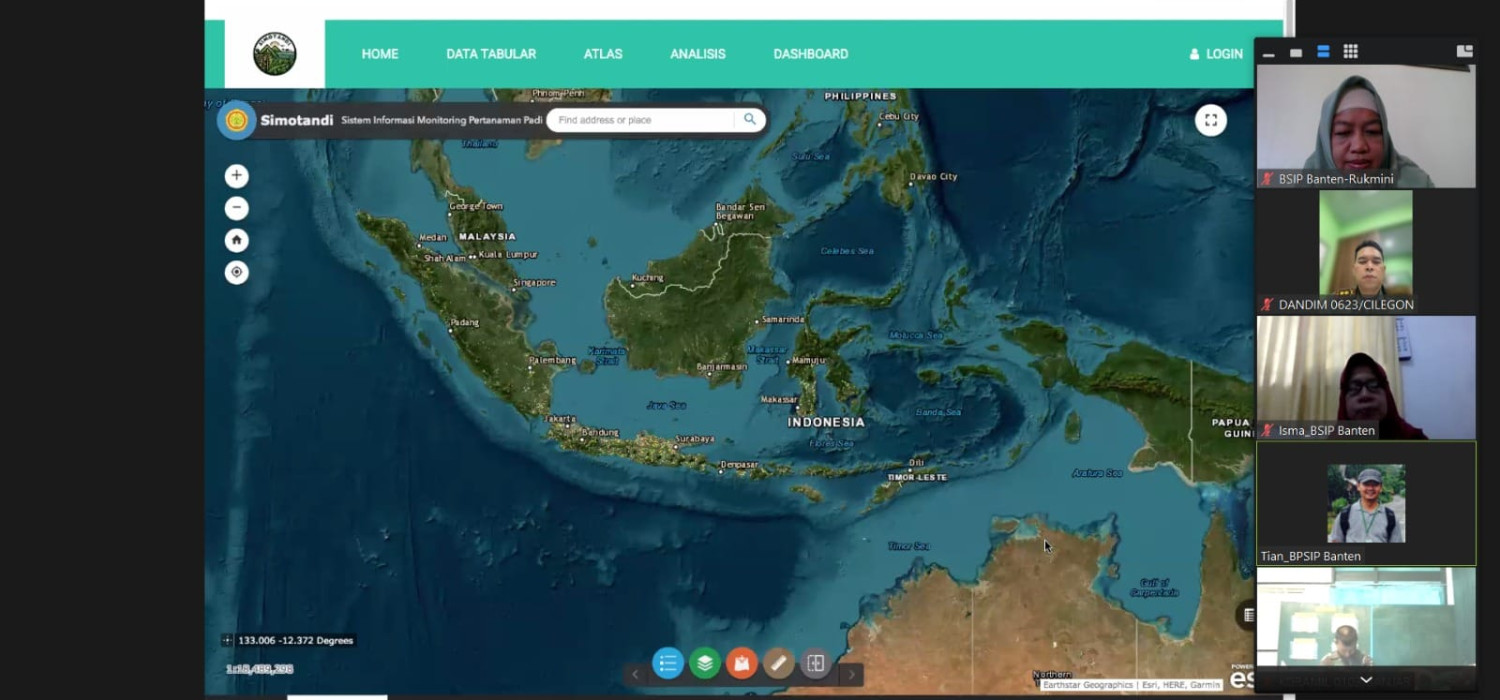The height and width of the screenshot is (700, 1500).
Task: Click the My Location button
Action: [236, 272]
